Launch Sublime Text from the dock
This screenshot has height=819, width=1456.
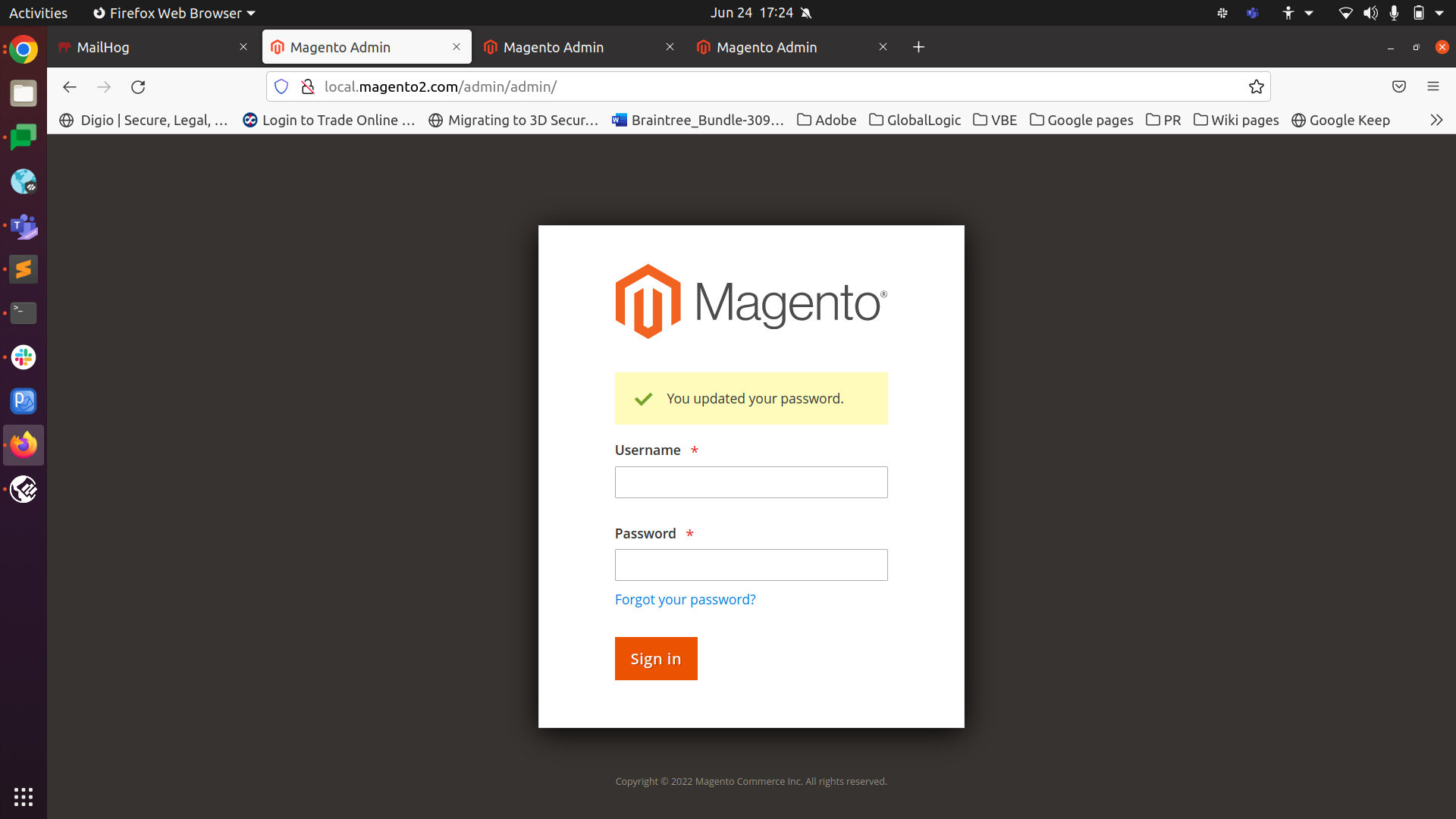(24, 269)
